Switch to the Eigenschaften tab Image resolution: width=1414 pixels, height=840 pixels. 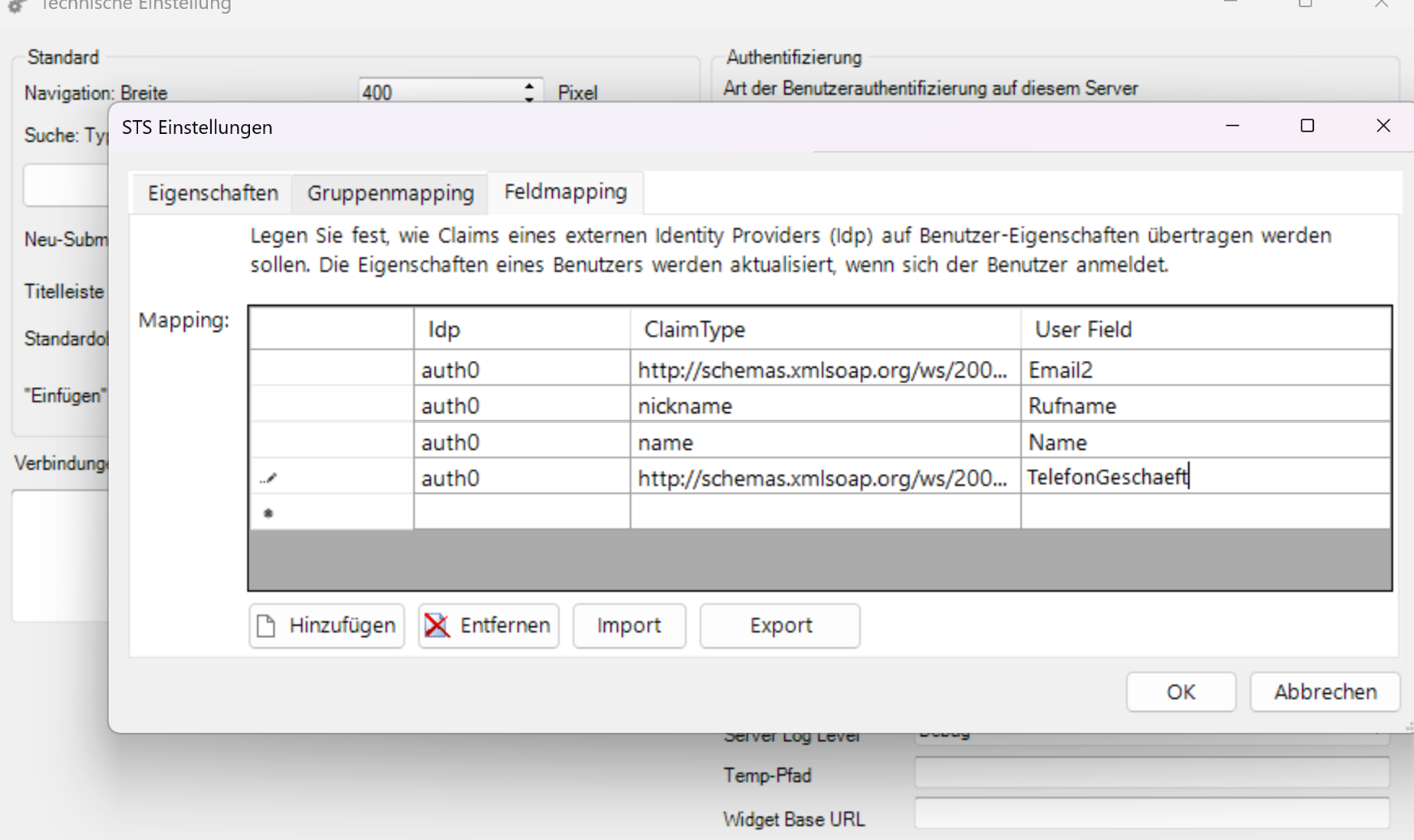tap(213, 193)
